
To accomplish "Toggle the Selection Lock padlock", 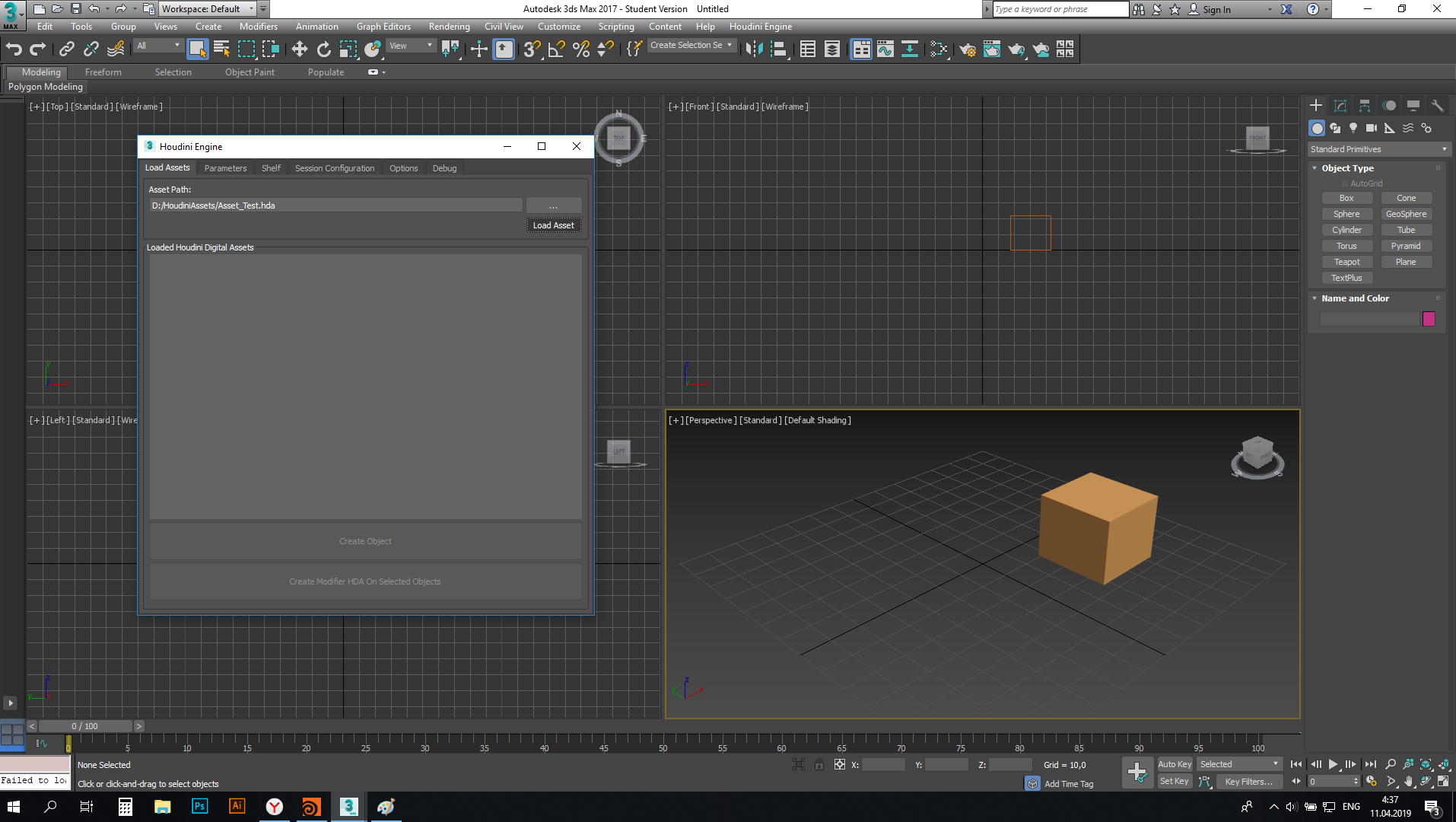I will coord(819,764).
